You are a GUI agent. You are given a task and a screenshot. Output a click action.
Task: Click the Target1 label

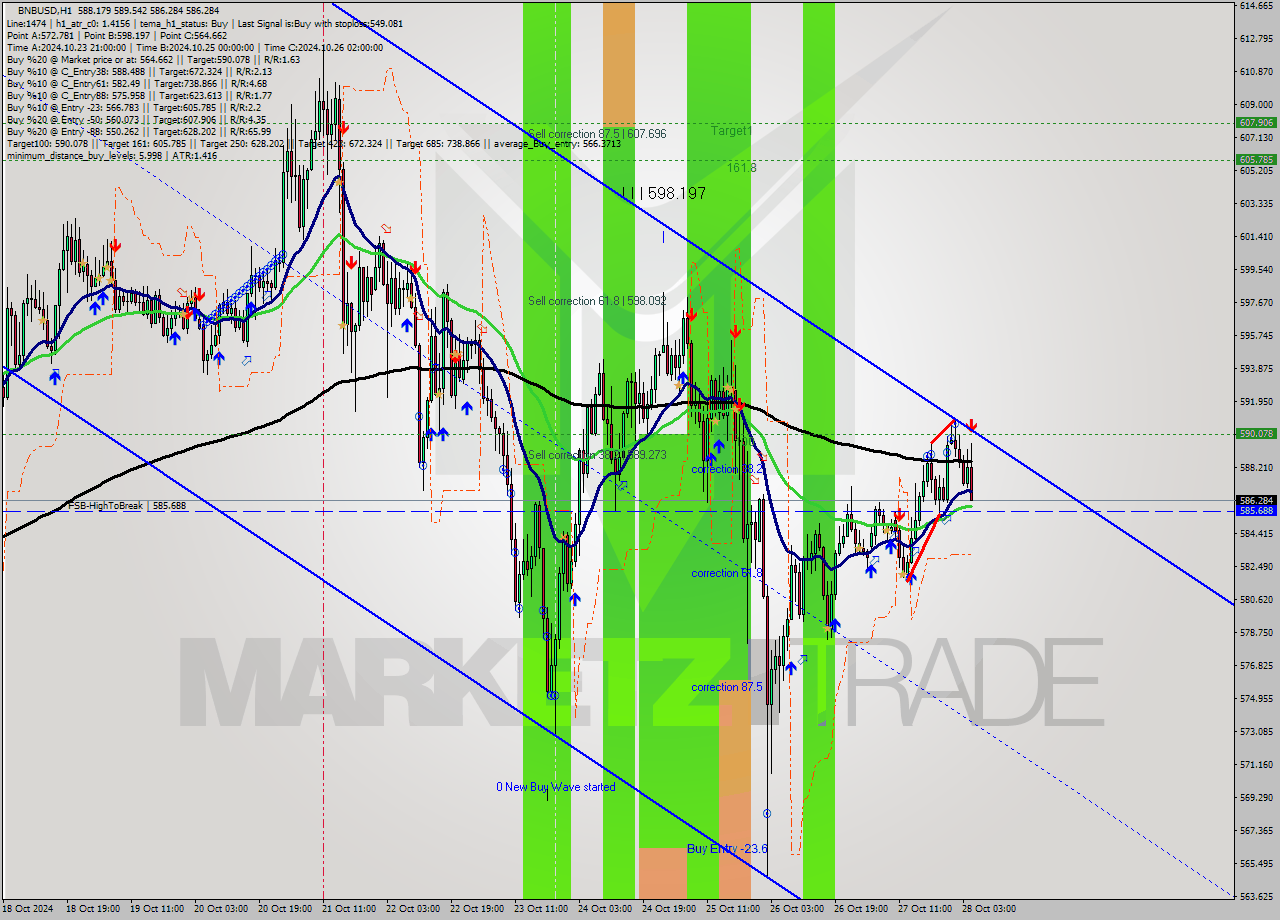point(731,131)
